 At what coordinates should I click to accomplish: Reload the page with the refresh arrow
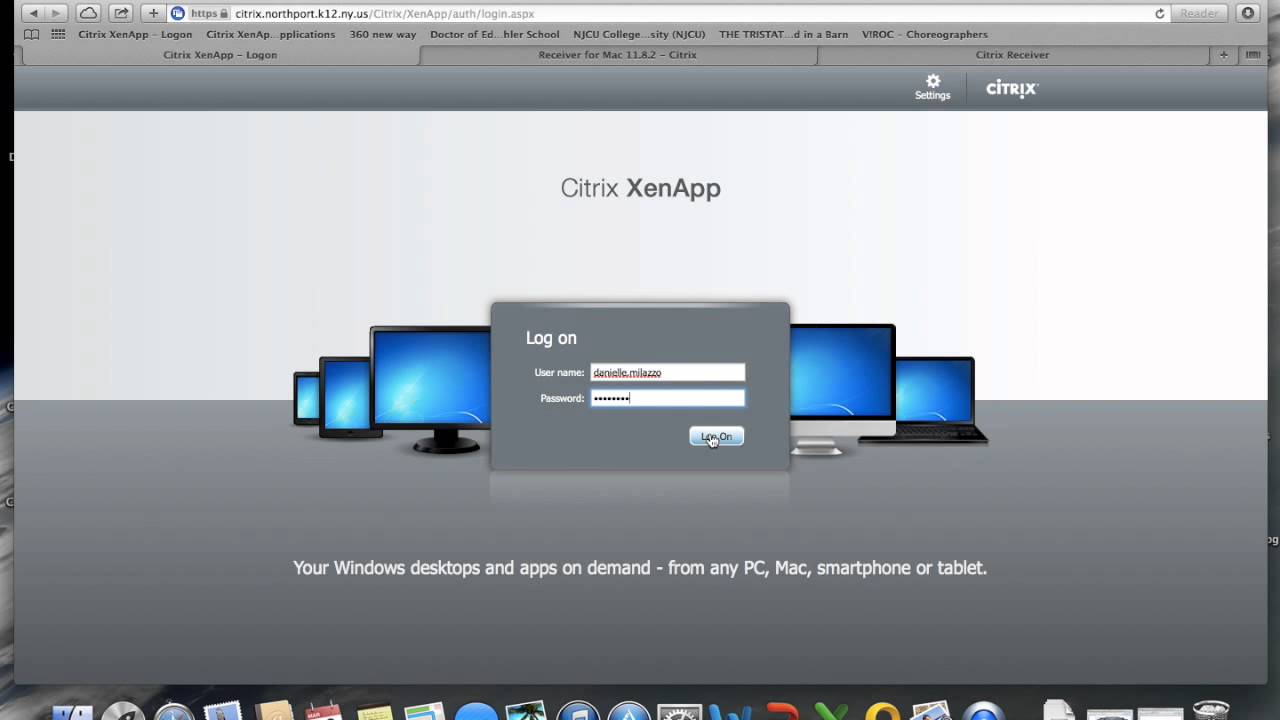(1160, 14)
